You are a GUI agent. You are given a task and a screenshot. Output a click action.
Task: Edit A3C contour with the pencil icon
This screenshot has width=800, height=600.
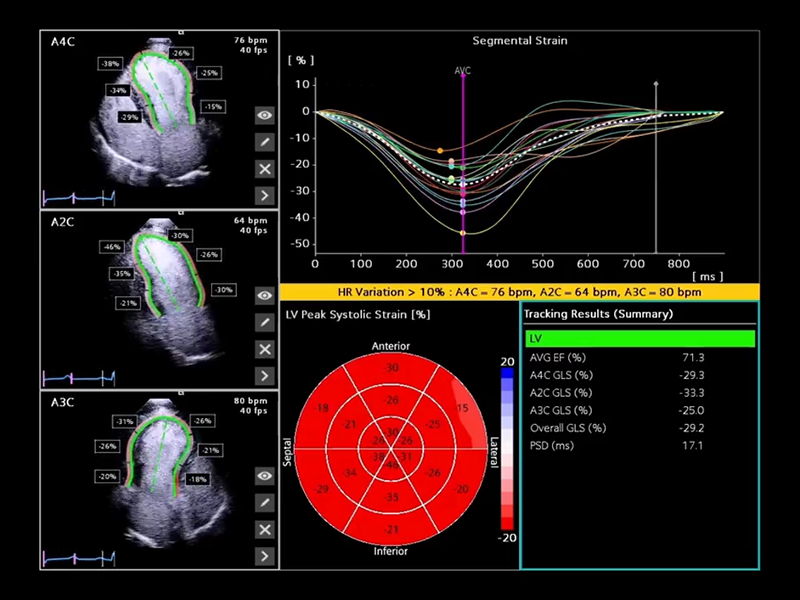pos(264,502)
